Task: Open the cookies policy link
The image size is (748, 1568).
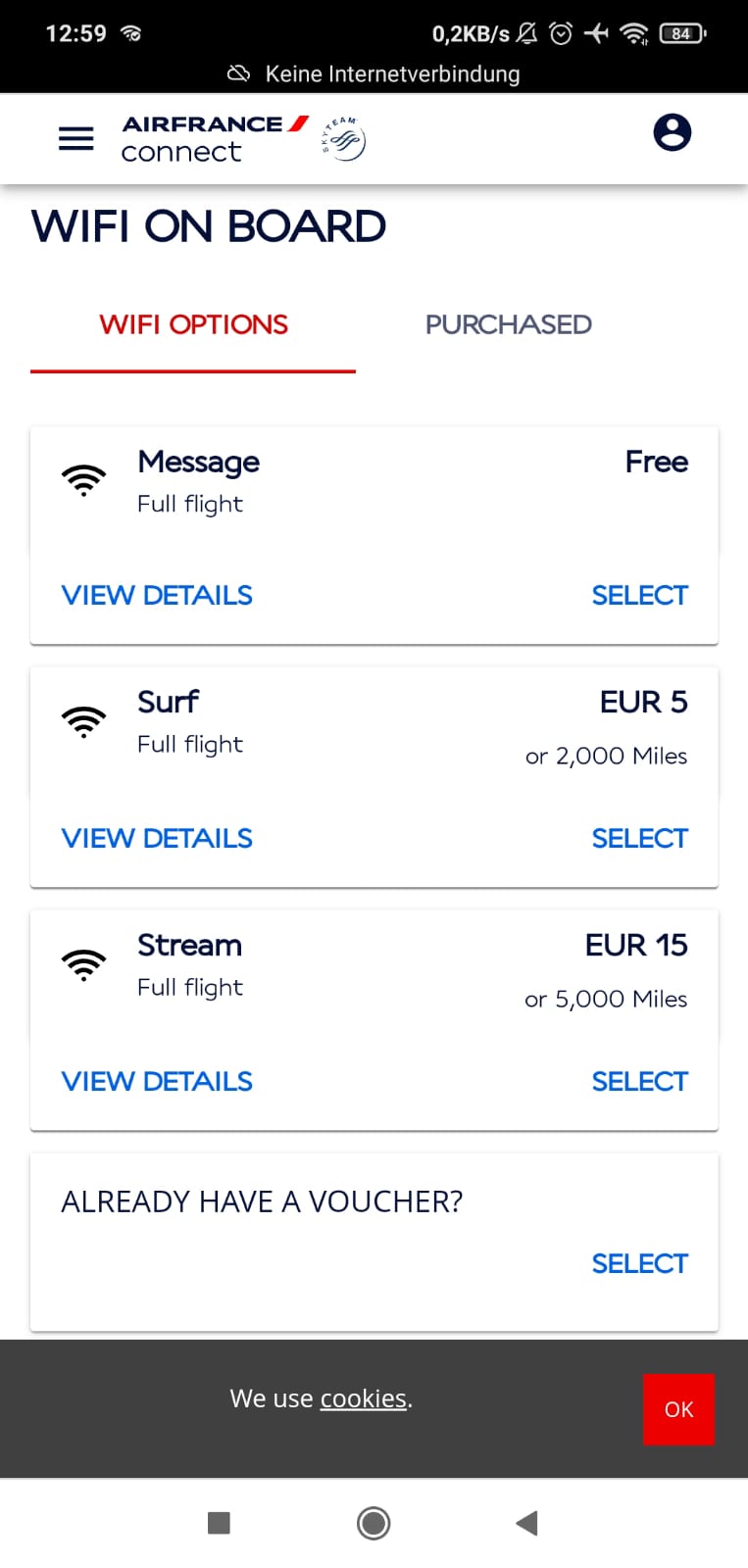Action: tap(363, 1398)
